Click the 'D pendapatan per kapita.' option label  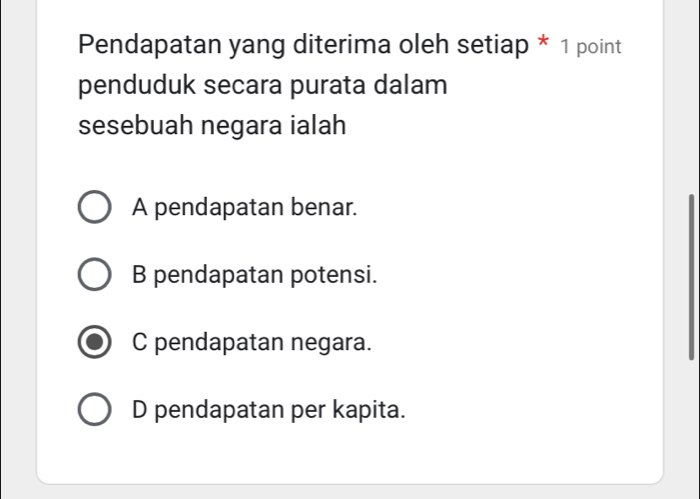click(x=269, y=410)
